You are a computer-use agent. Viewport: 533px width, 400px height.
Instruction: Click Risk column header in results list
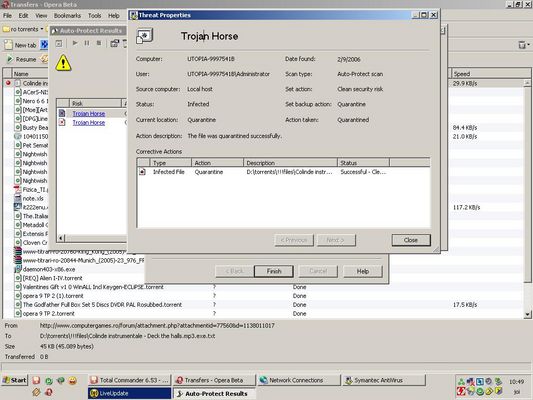95,103
